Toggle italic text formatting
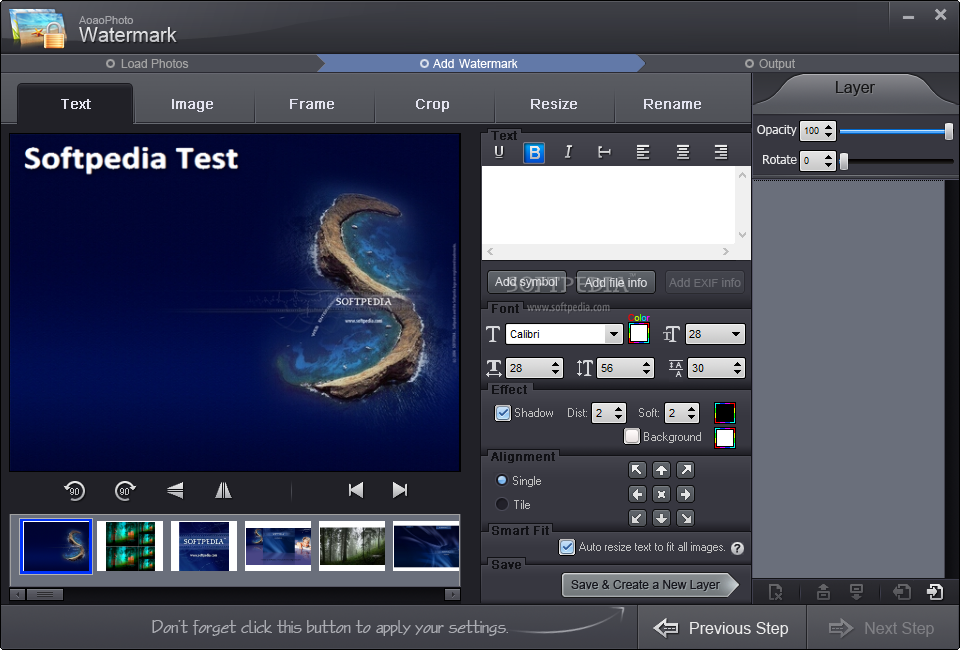Screen dimensions: 960x650 coord(568,152)
